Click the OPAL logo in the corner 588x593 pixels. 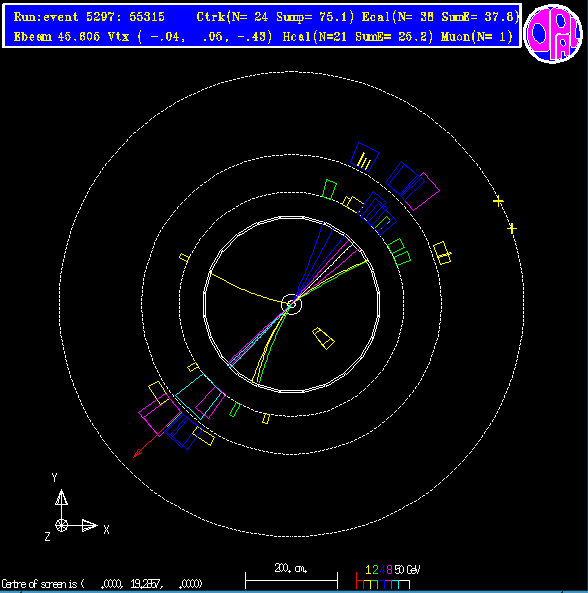(553, 34)
